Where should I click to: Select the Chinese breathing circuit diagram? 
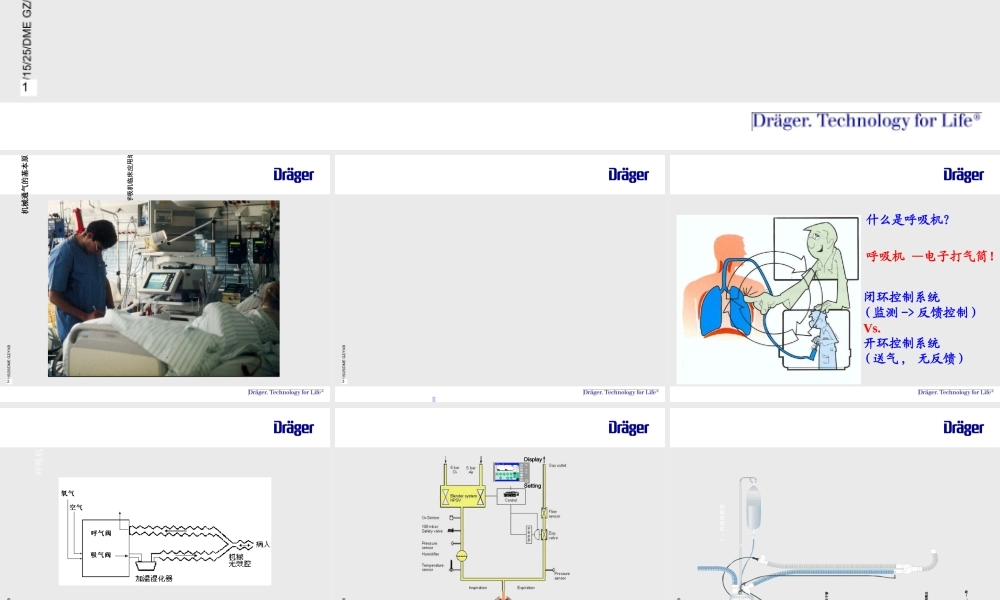click(164, 531)
